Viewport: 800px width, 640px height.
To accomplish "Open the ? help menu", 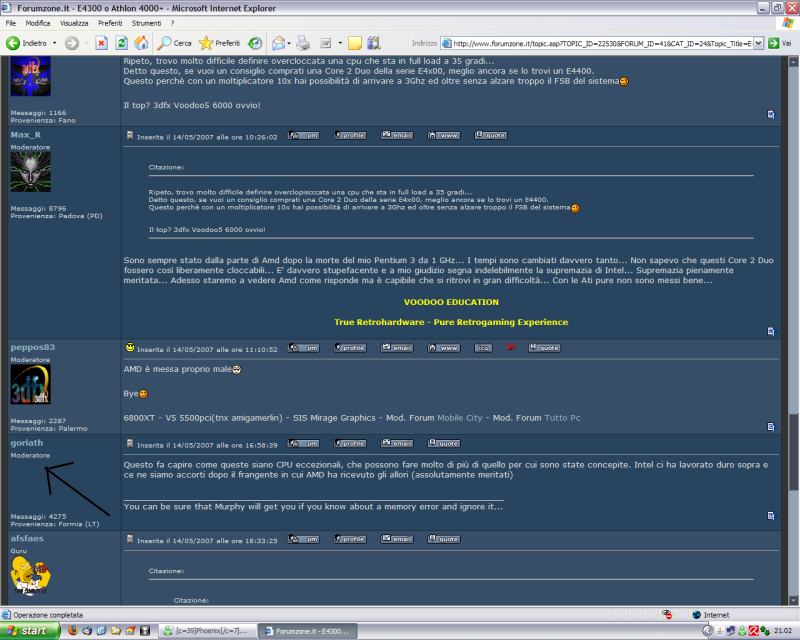I will pyautogui.click(x=172, y=23).
